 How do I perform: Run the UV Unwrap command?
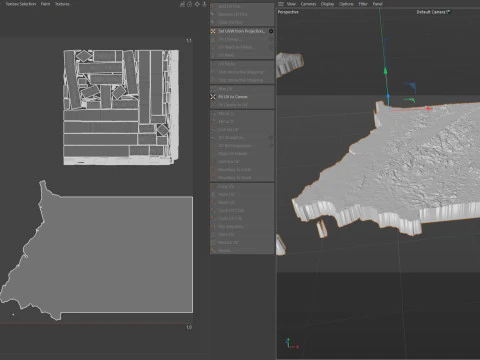point(242,39)
